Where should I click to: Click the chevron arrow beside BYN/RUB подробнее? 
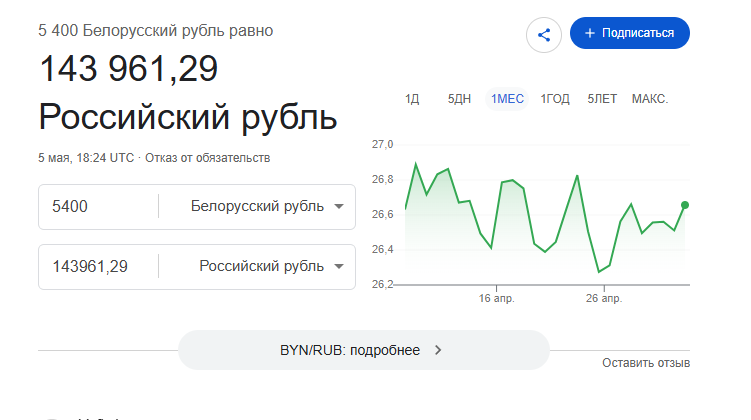click(x=438, y=350)
